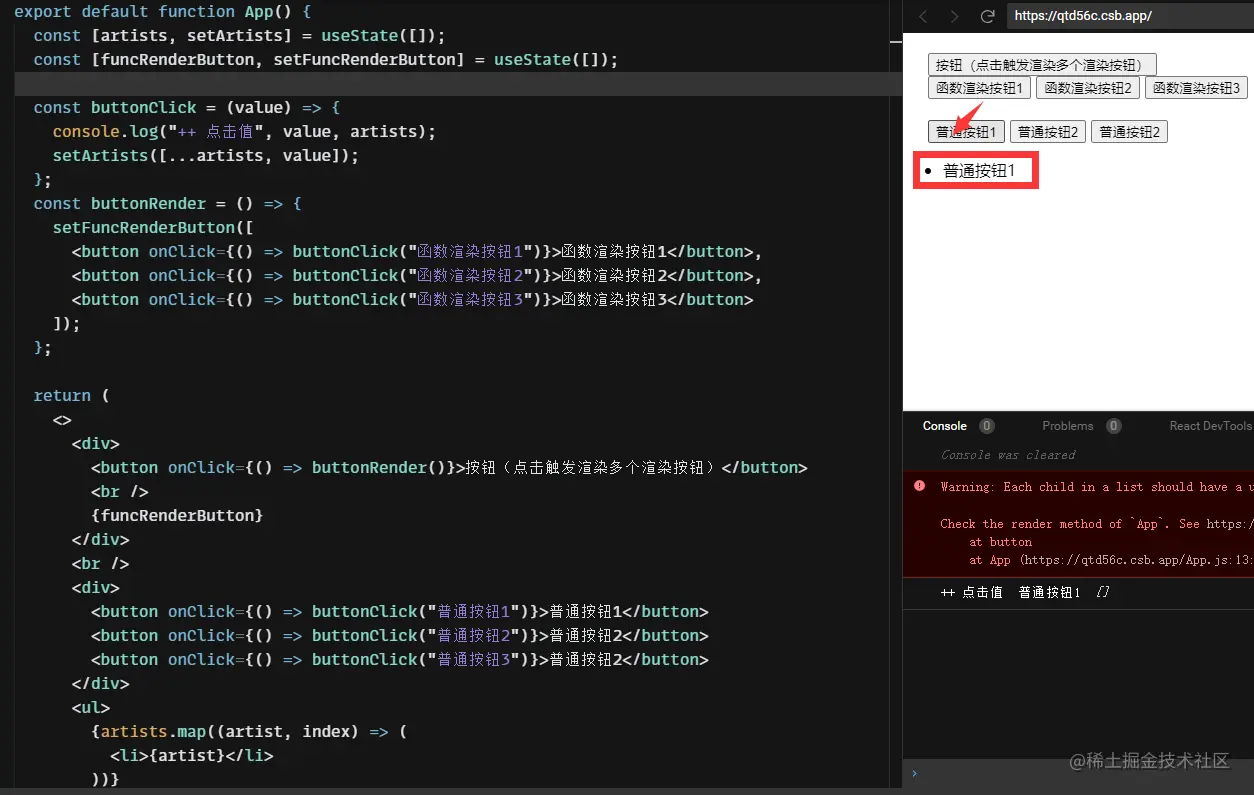Click the "at App (https://qtd56c.csb.app/App.js" stack line
This screenshot has width=1254, height=795.
(x=1111, y=561)
